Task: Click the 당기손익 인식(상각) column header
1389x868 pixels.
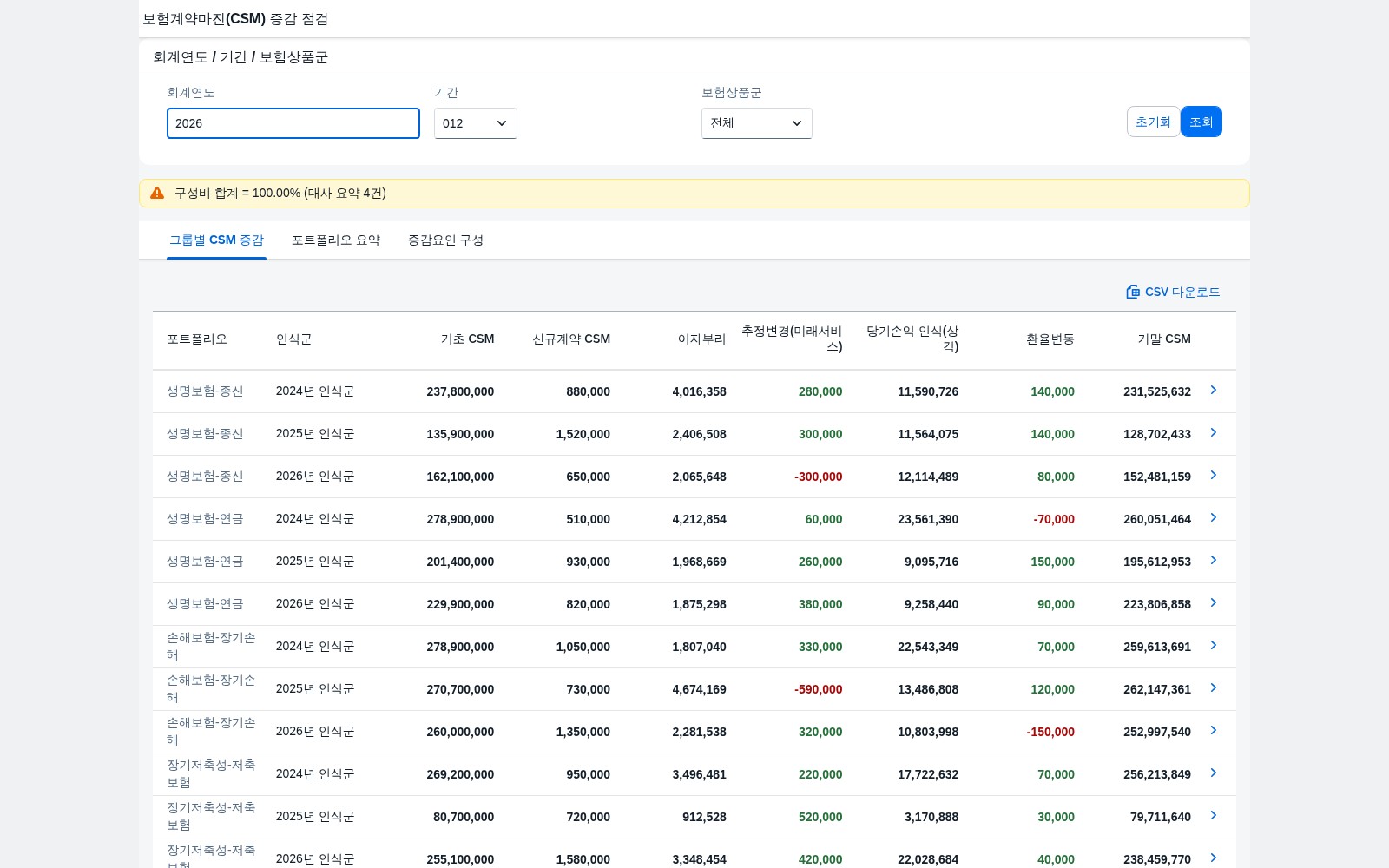Action: 912,339
